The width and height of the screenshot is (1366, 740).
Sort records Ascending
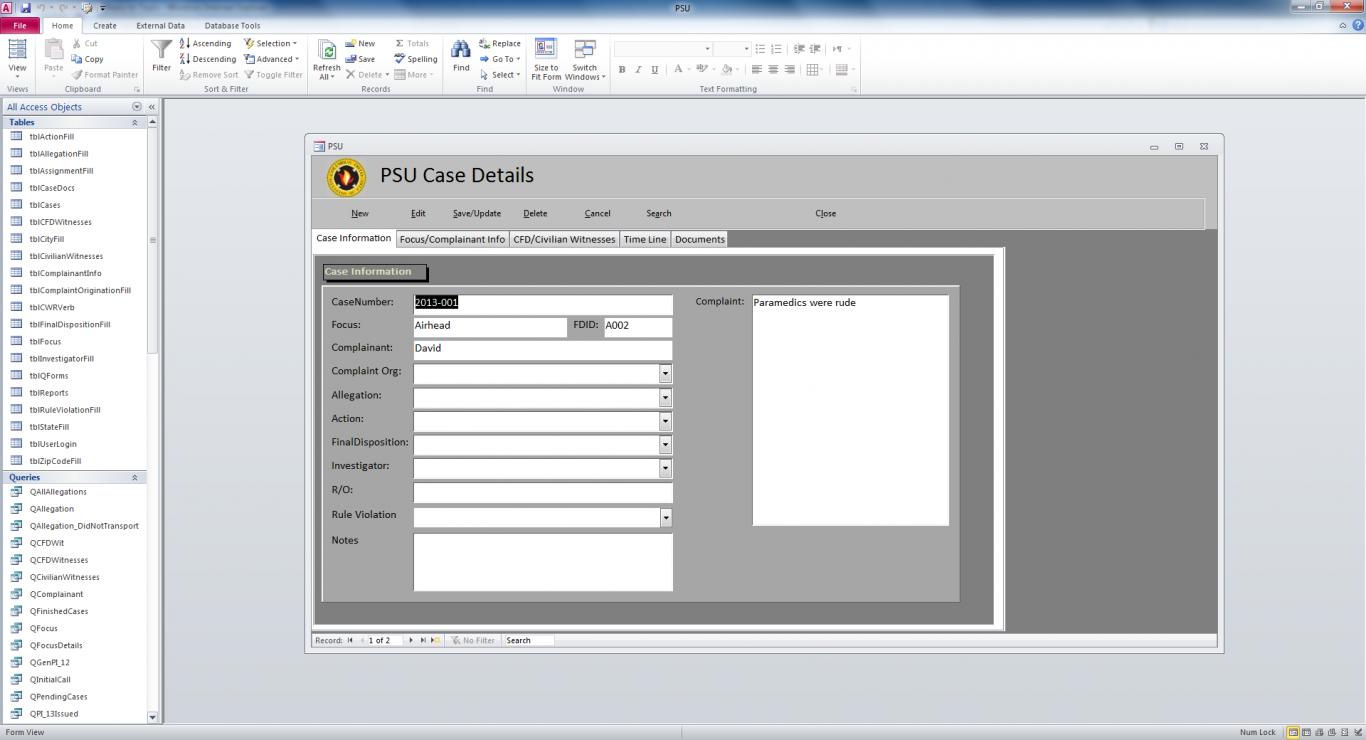[206, 44]
